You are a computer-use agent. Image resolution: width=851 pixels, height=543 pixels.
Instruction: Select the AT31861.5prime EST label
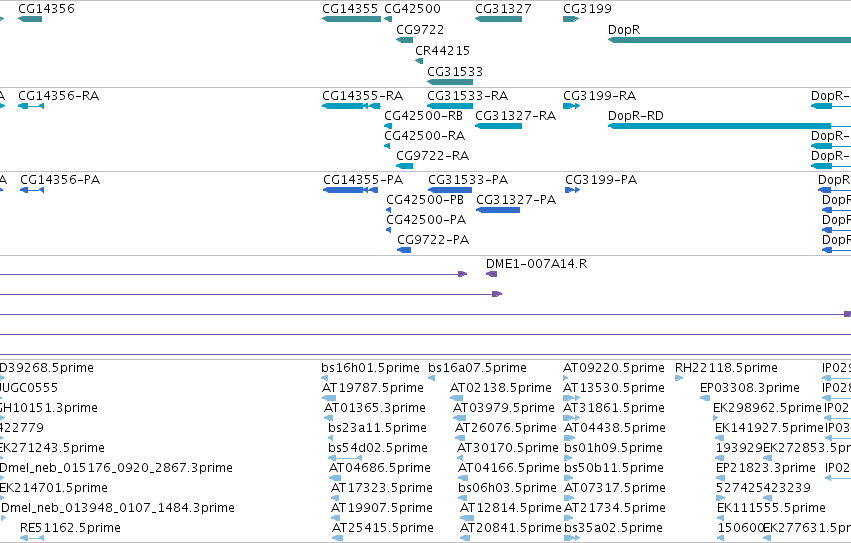615,408
